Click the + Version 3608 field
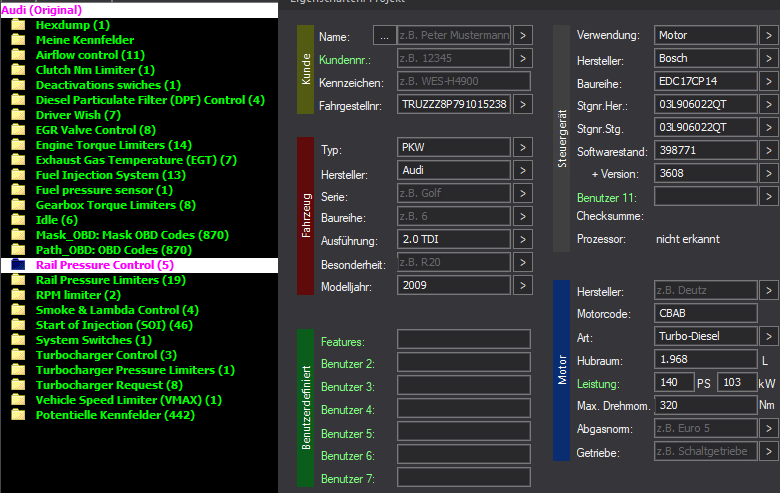The image size is (780, 493). point(705,173)
